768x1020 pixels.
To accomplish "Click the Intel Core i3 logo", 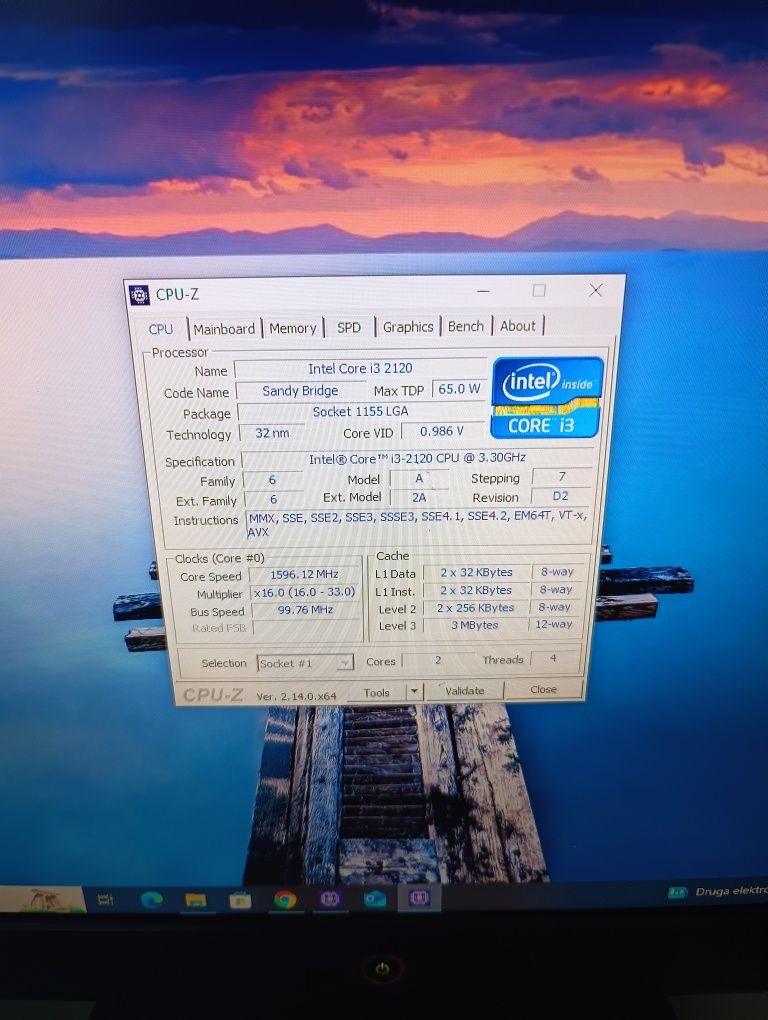I will tap(548, 397).
